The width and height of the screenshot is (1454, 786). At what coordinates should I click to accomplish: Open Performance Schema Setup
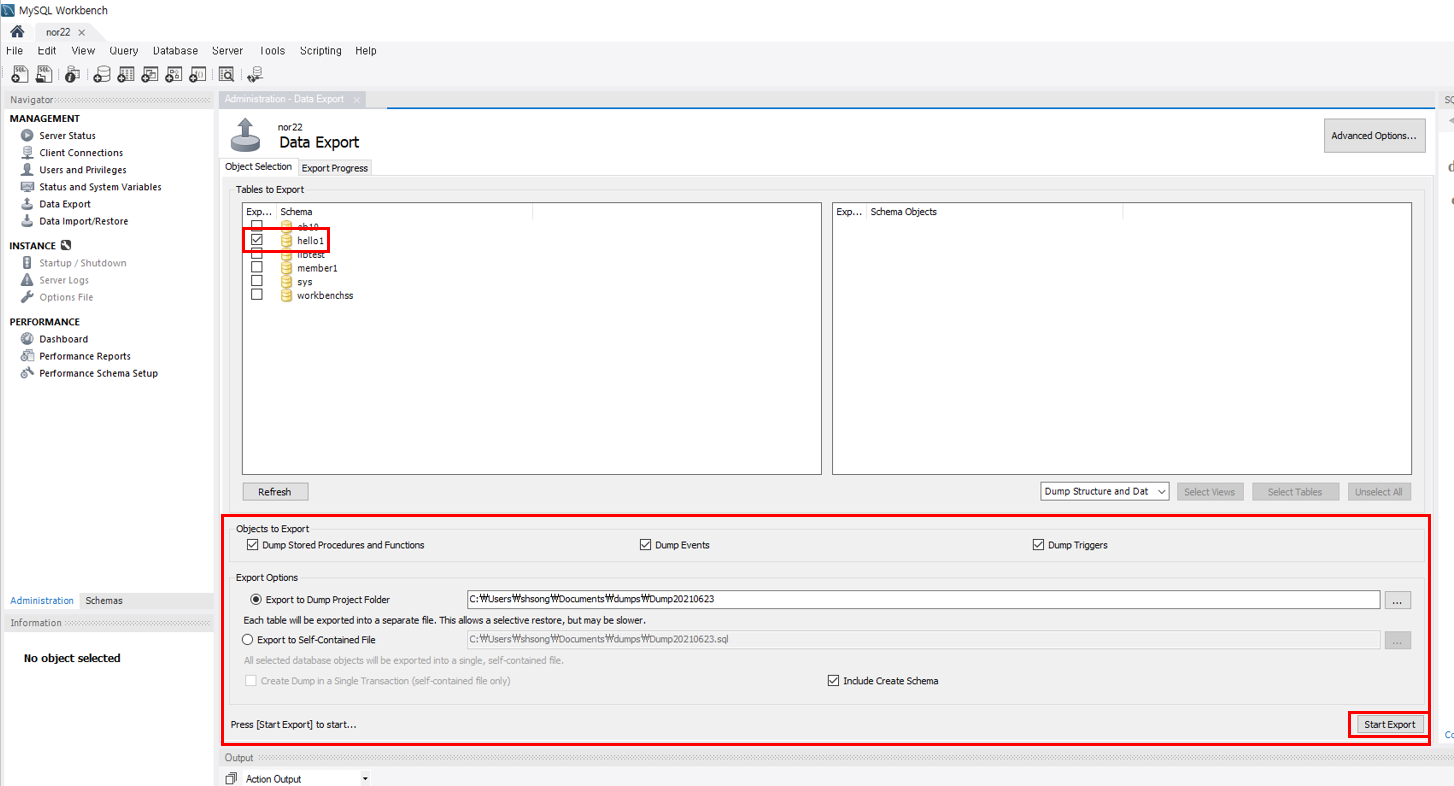pos(98,373)
